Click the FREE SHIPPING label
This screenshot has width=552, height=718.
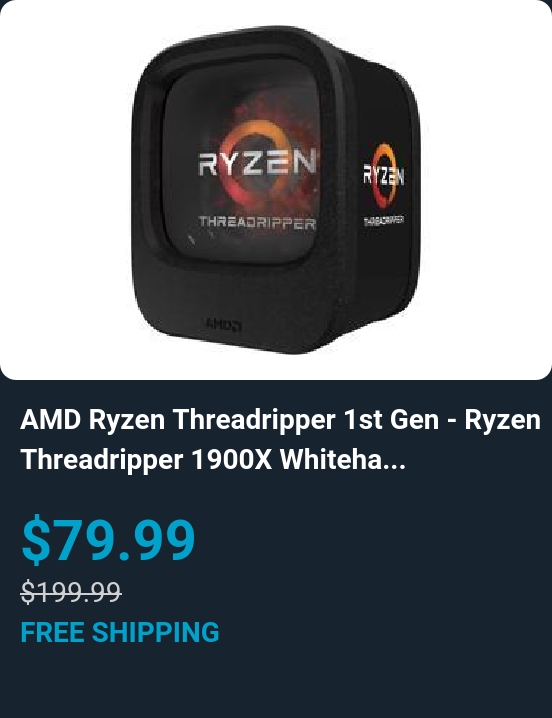pos(120,632)
